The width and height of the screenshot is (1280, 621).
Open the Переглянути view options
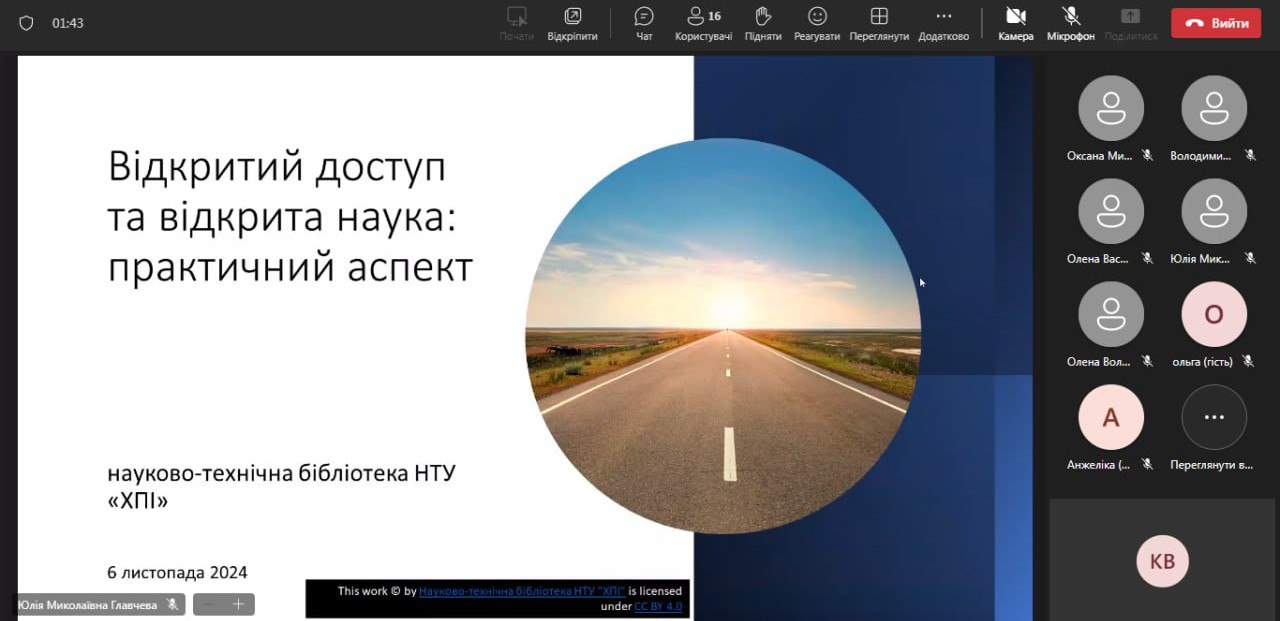coord(879,23)
